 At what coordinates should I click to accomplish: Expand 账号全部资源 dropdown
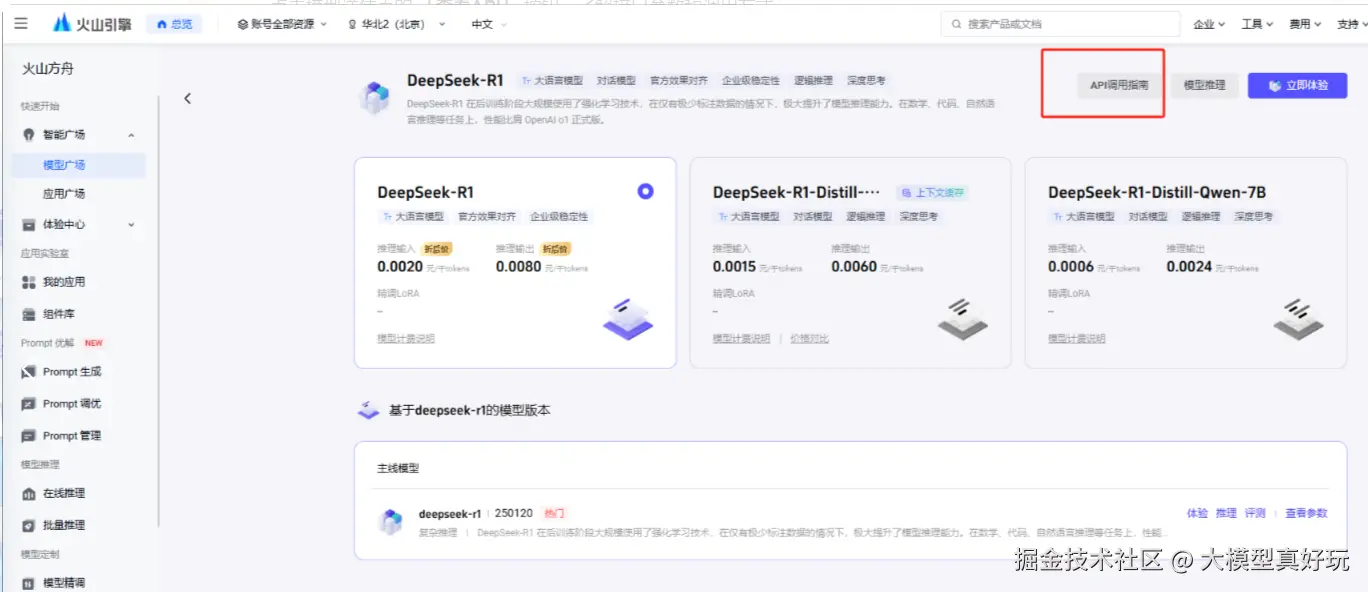click(282, 24)
